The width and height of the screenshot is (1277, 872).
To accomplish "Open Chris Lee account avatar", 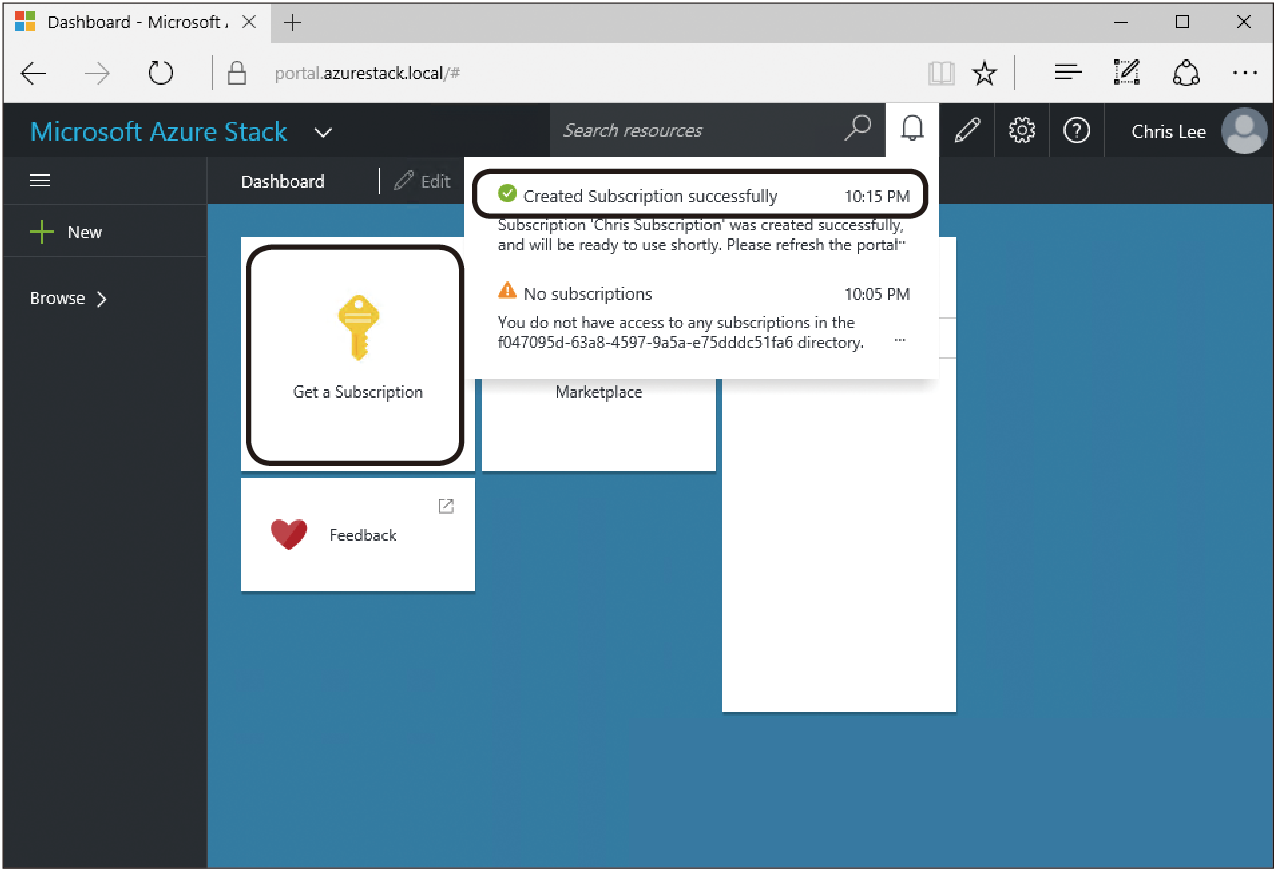I will 1244,131.
